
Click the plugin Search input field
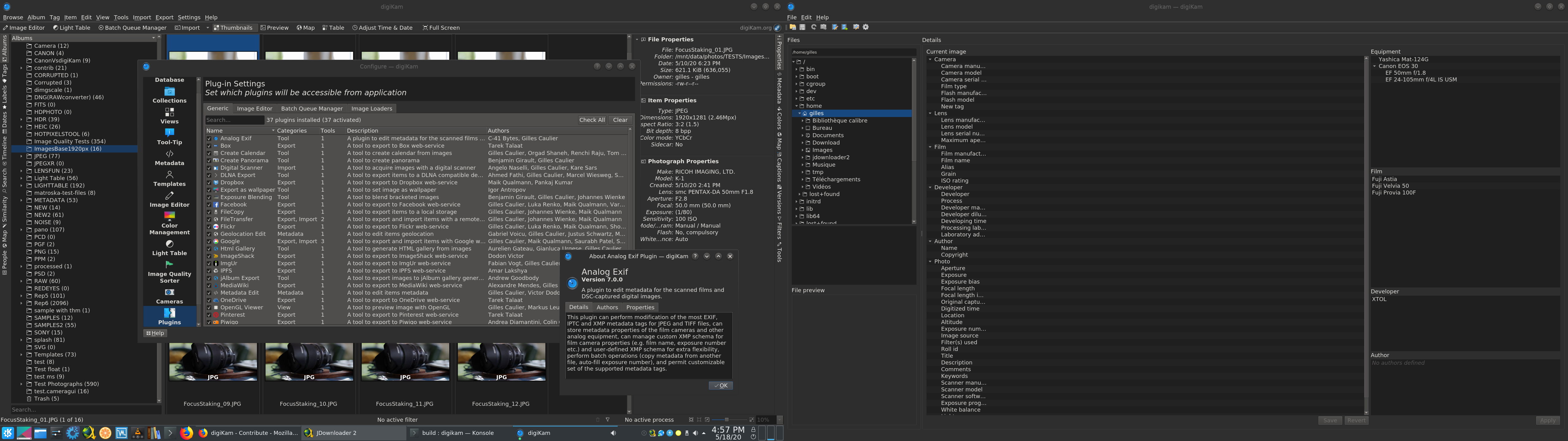pos(234,120)
